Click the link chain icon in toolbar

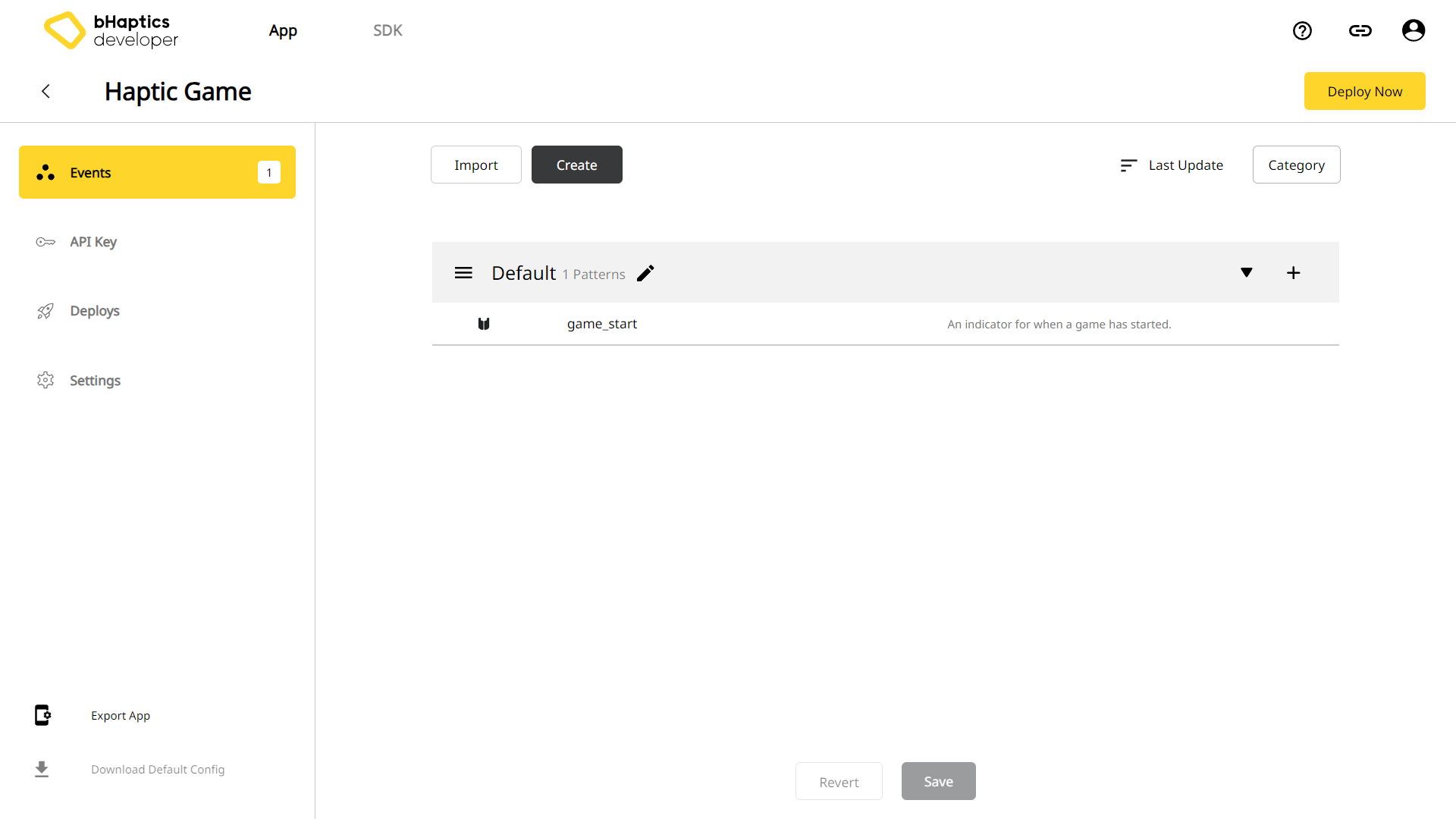pyautogui.click(x=1359, y=30)
